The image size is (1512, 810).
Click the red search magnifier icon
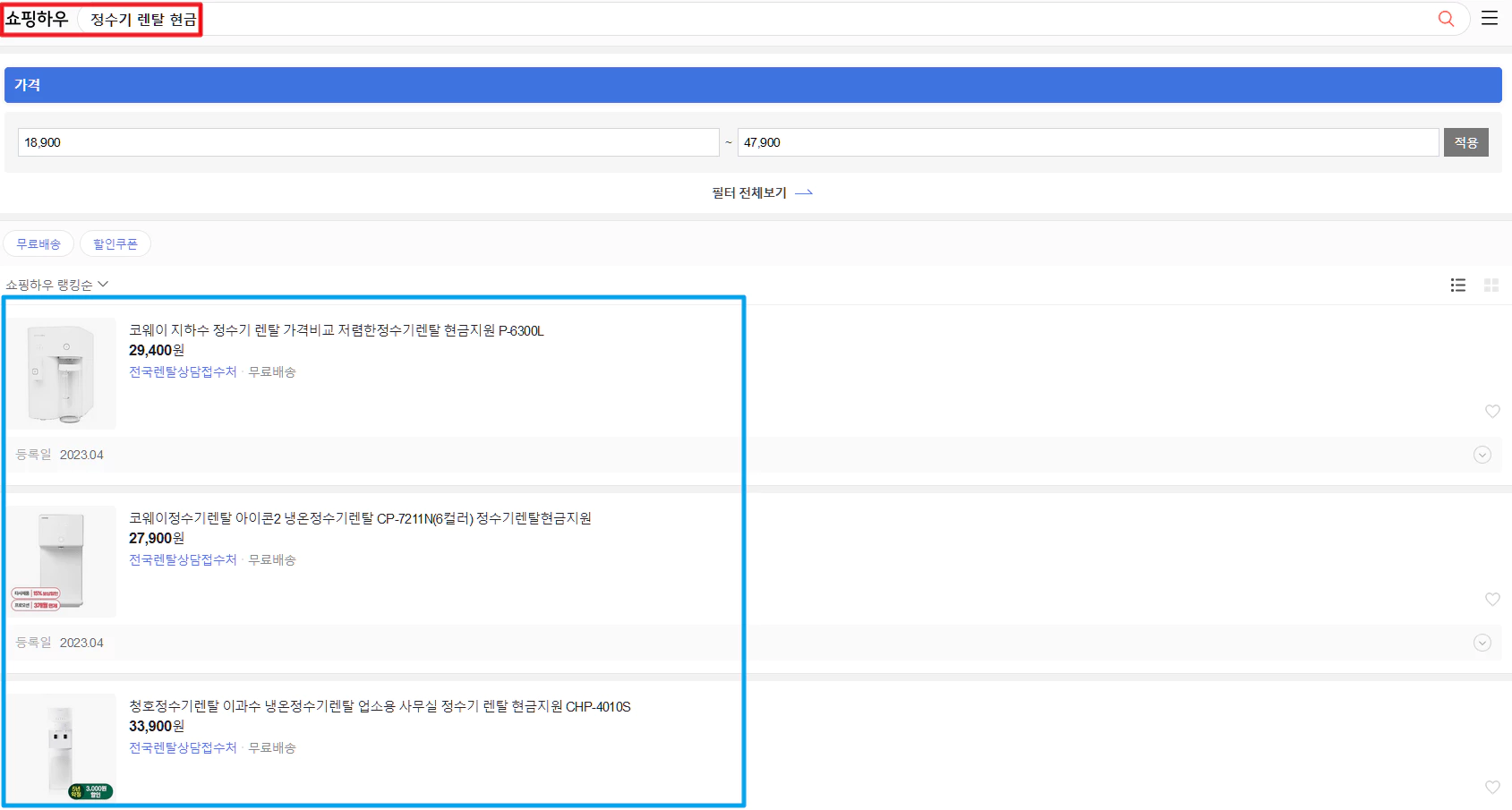[1446, 19]
